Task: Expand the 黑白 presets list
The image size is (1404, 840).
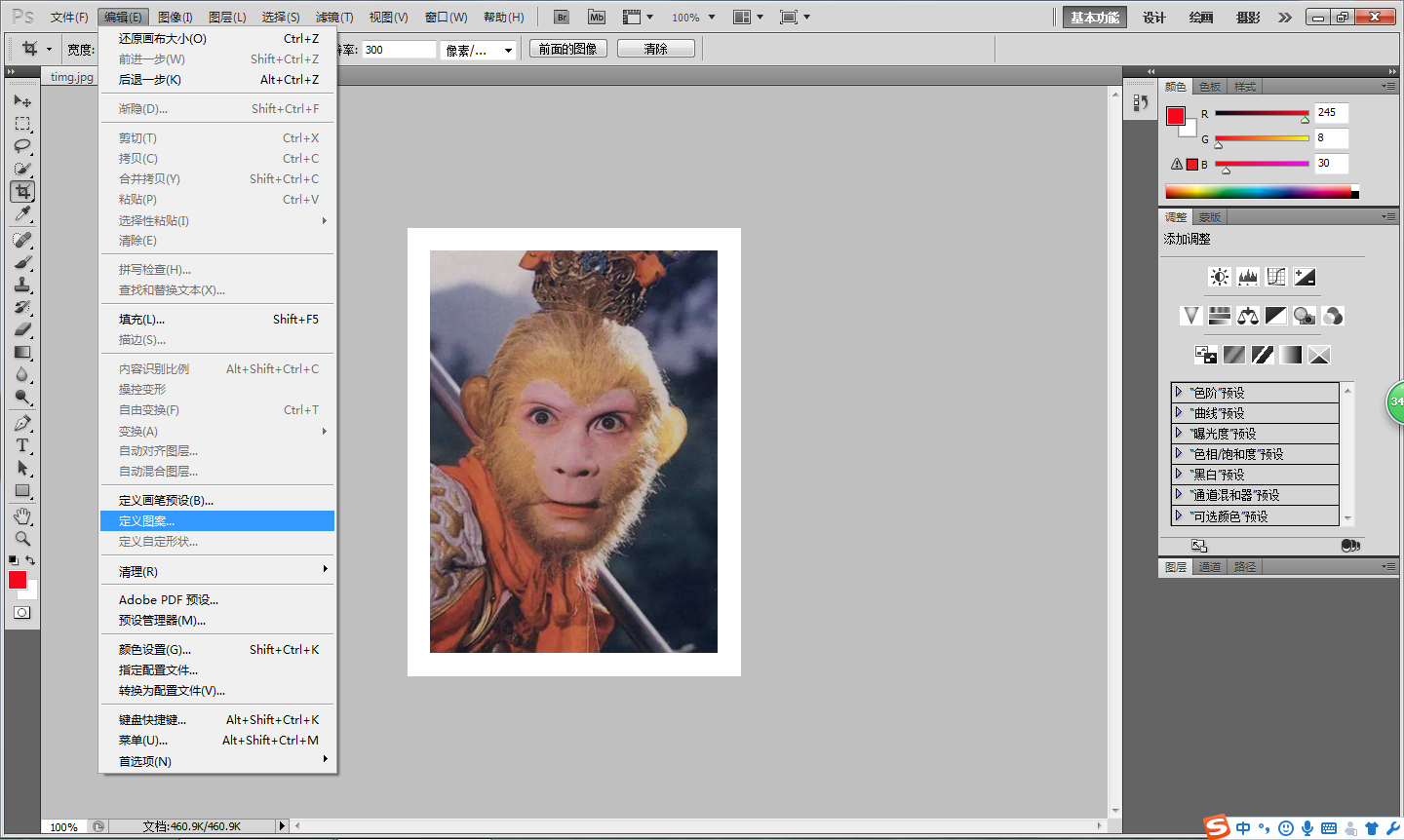Action: coord(1179,474)
